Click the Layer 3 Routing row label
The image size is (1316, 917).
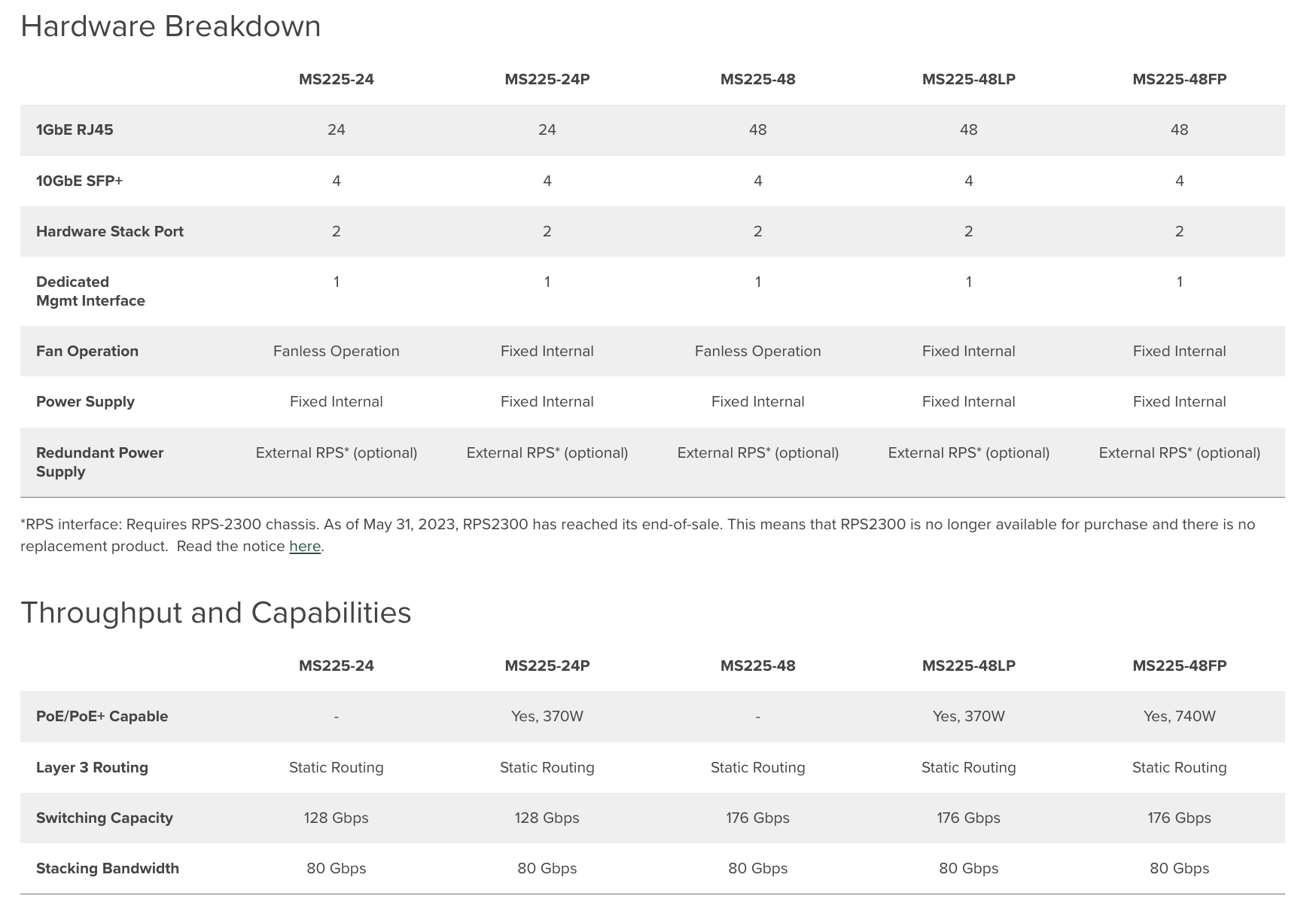tap(92, 767)
